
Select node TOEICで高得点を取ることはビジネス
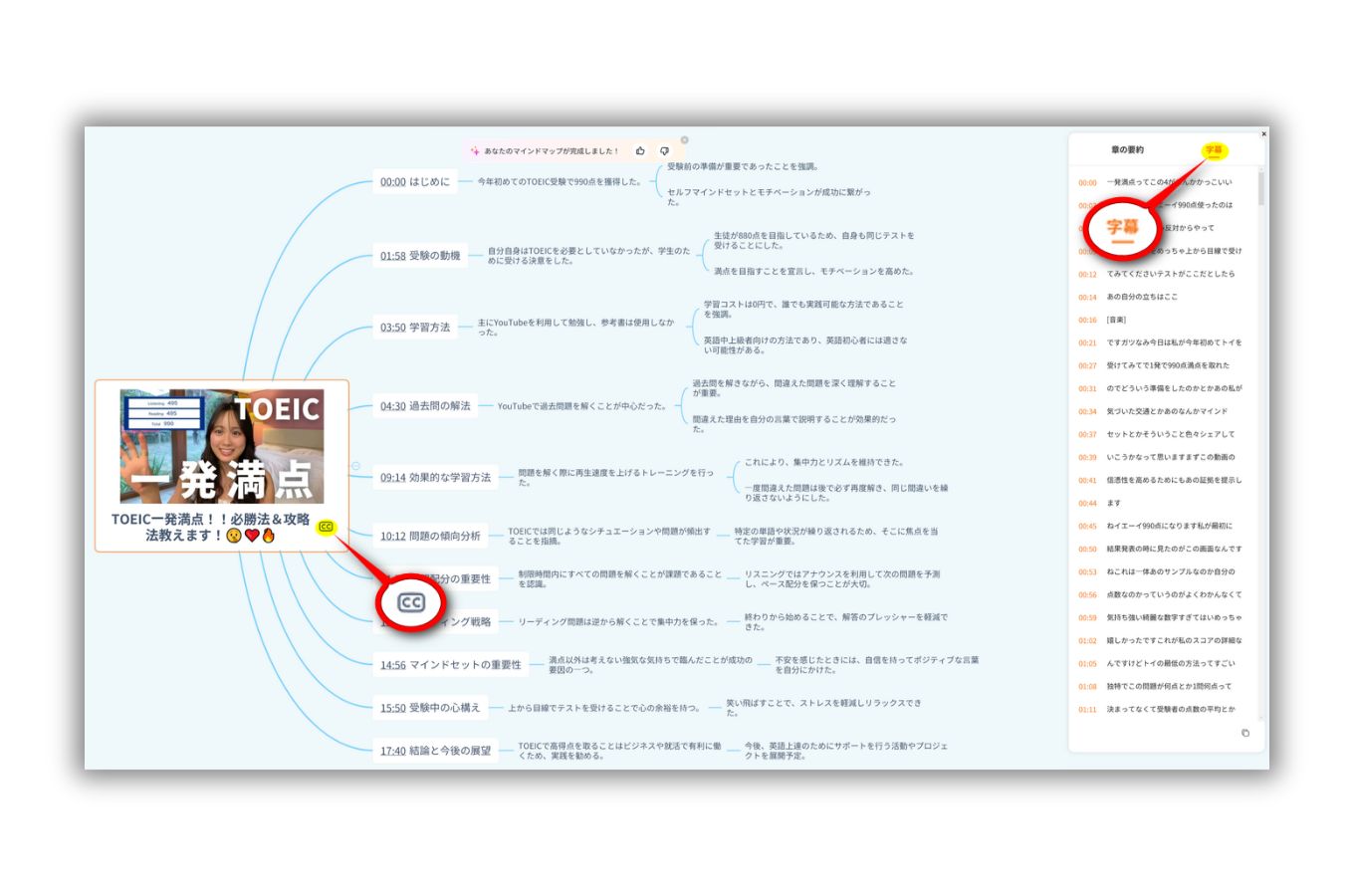coord(619,751)
